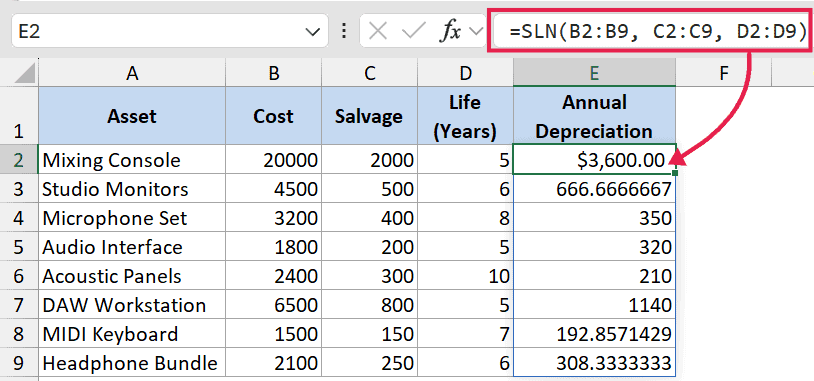
Task: Select column E header
Action: [594, 73]
